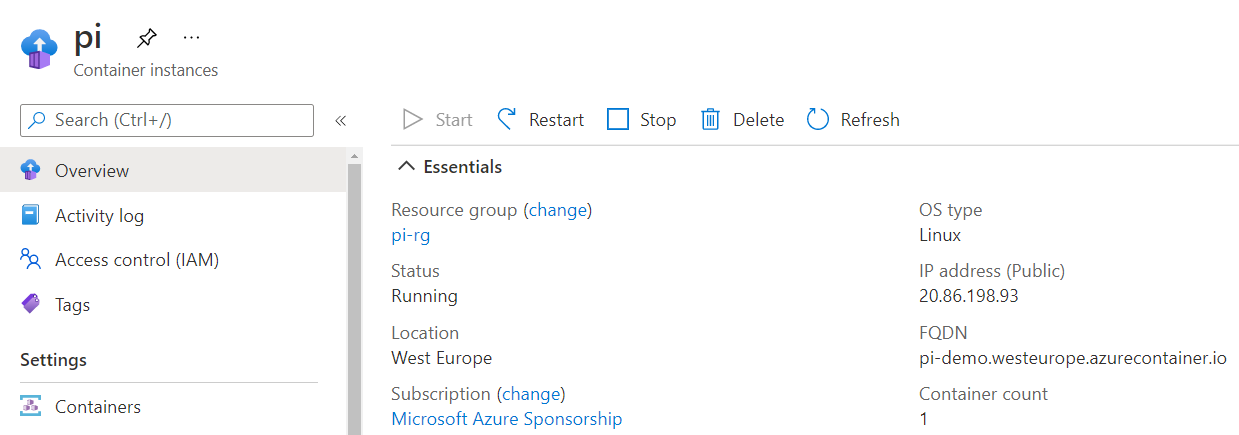Click the Delete trash can icon
Image resolution: width=1239 pixels, height=435 pixels.
click(x=710, y=120)
